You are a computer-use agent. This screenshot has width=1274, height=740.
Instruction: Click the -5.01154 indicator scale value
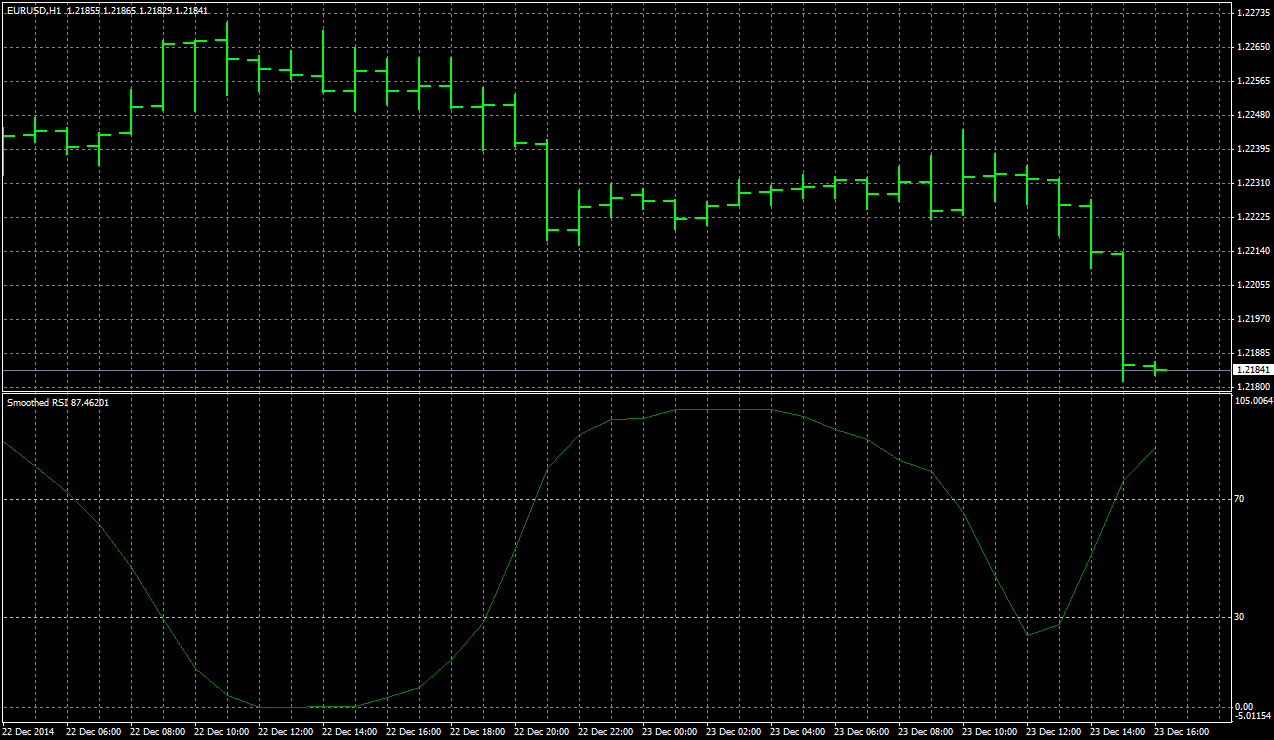coord(1252,716)
